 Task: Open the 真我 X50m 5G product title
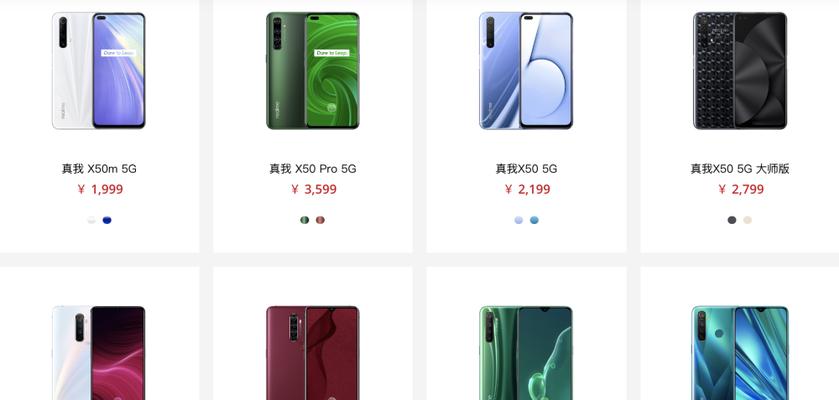pos(99,169)
